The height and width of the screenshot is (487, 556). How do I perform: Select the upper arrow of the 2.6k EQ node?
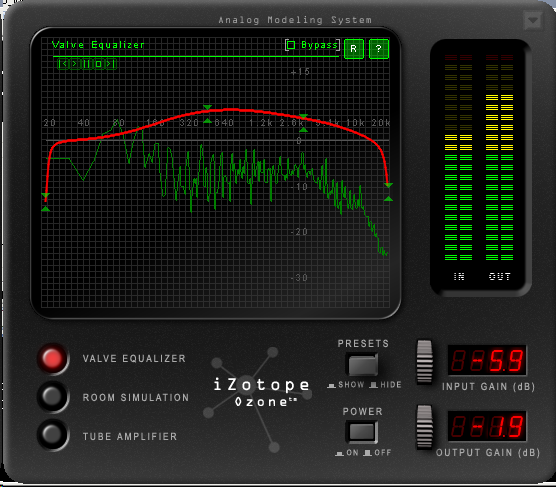pyautogui.click(x=303, y=116)
